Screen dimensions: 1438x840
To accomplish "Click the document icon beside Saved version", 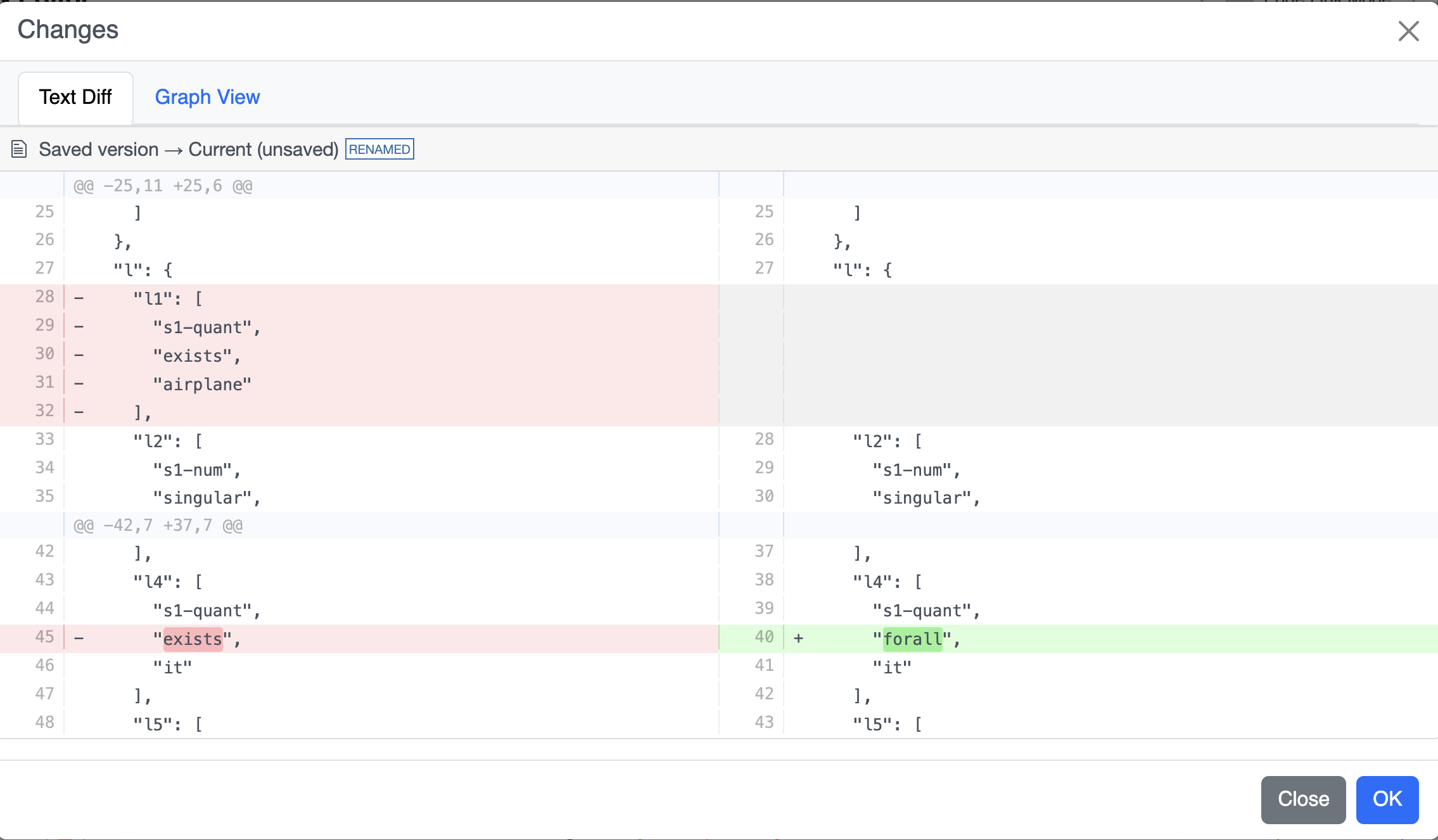I will click(x=18, y=149).
